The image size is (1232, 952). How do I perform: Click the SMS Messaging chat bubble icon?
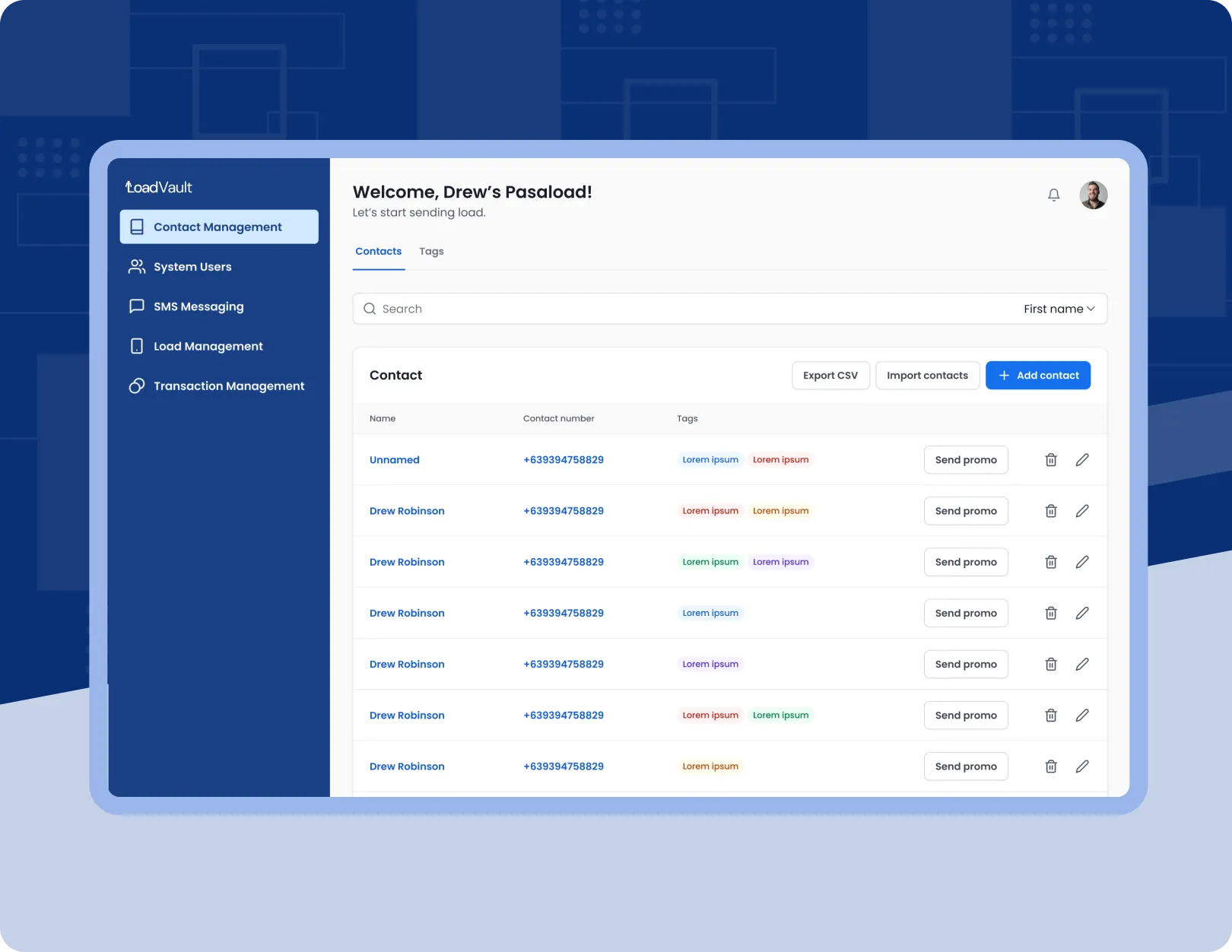coord(137,306)
